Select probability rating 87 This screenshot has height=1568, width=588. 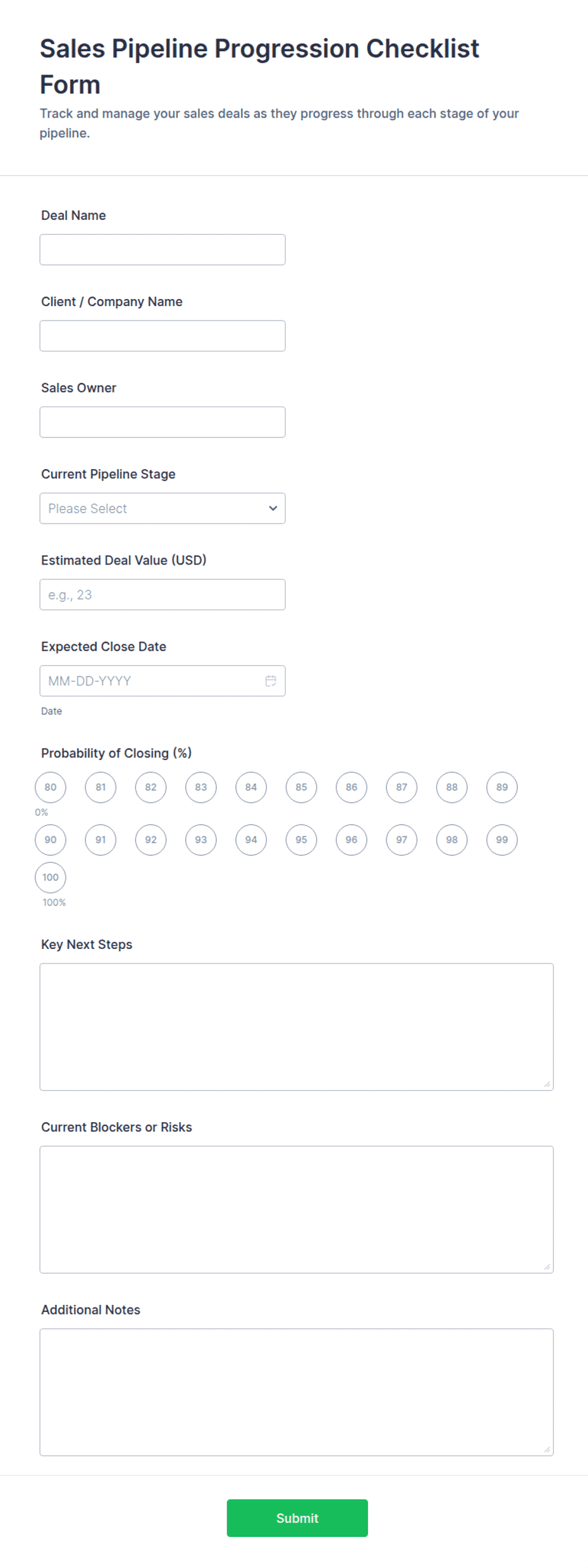click(401, 787)
